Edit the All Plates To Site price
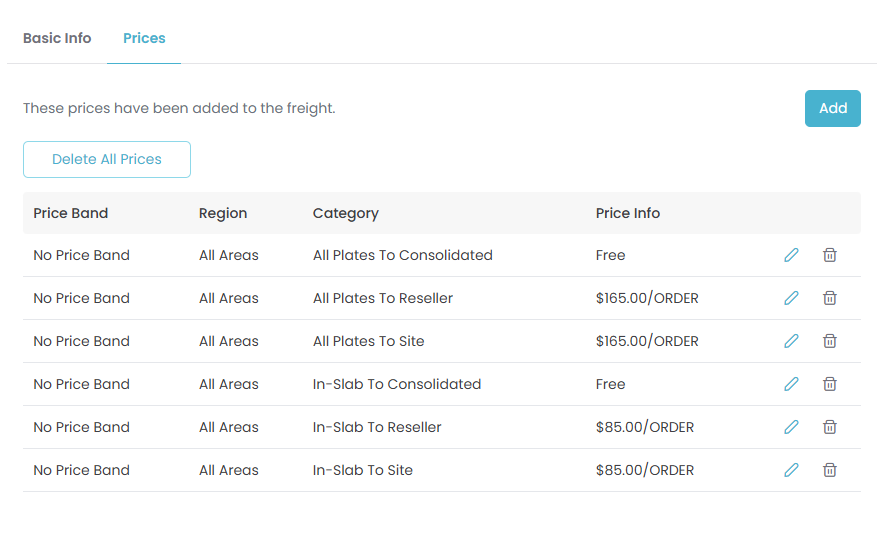Screen dimensions: 891x560 point(791,341)
